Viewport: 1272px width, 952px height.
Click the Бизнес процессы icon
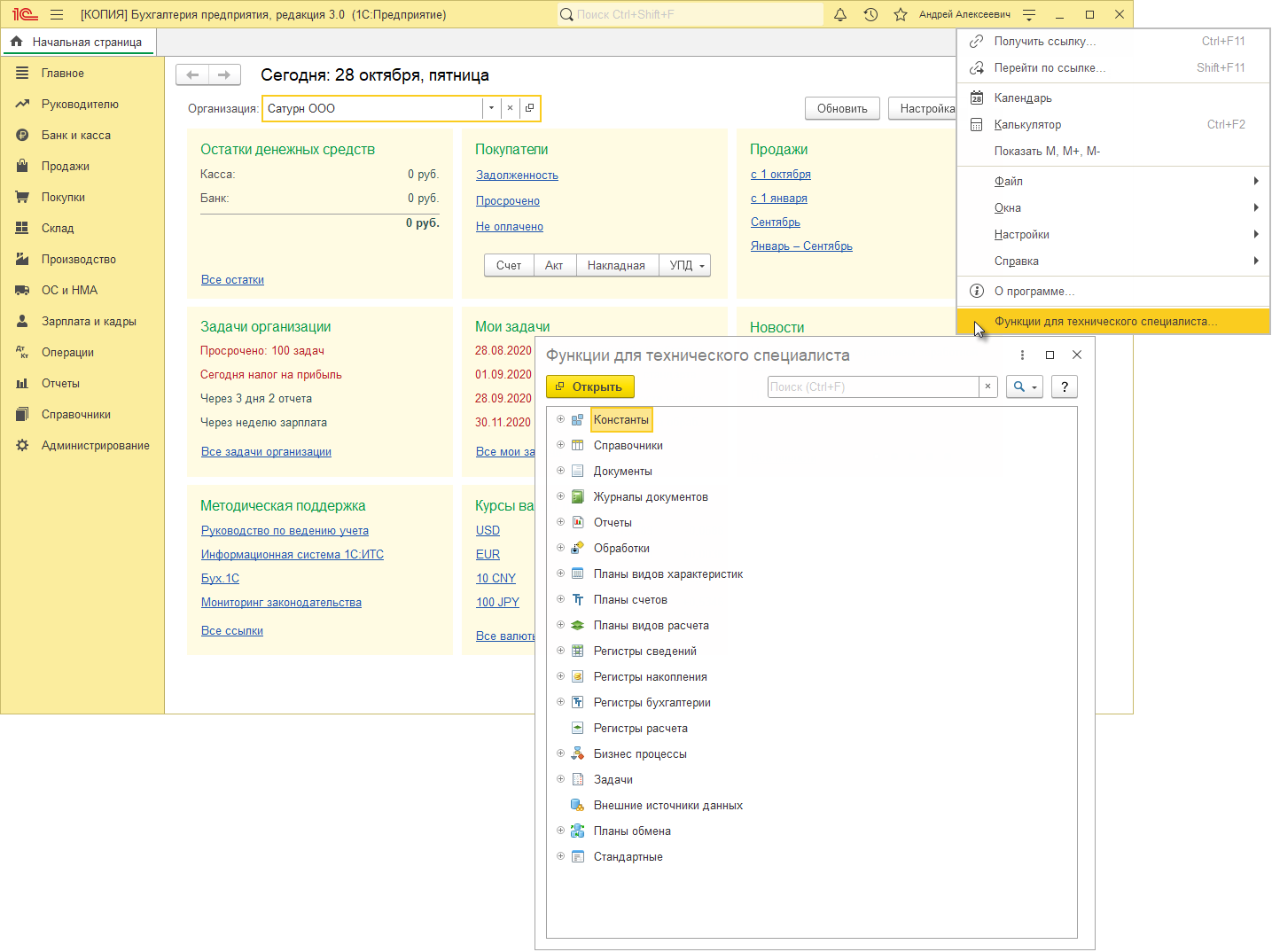click(x=577, y=753)
